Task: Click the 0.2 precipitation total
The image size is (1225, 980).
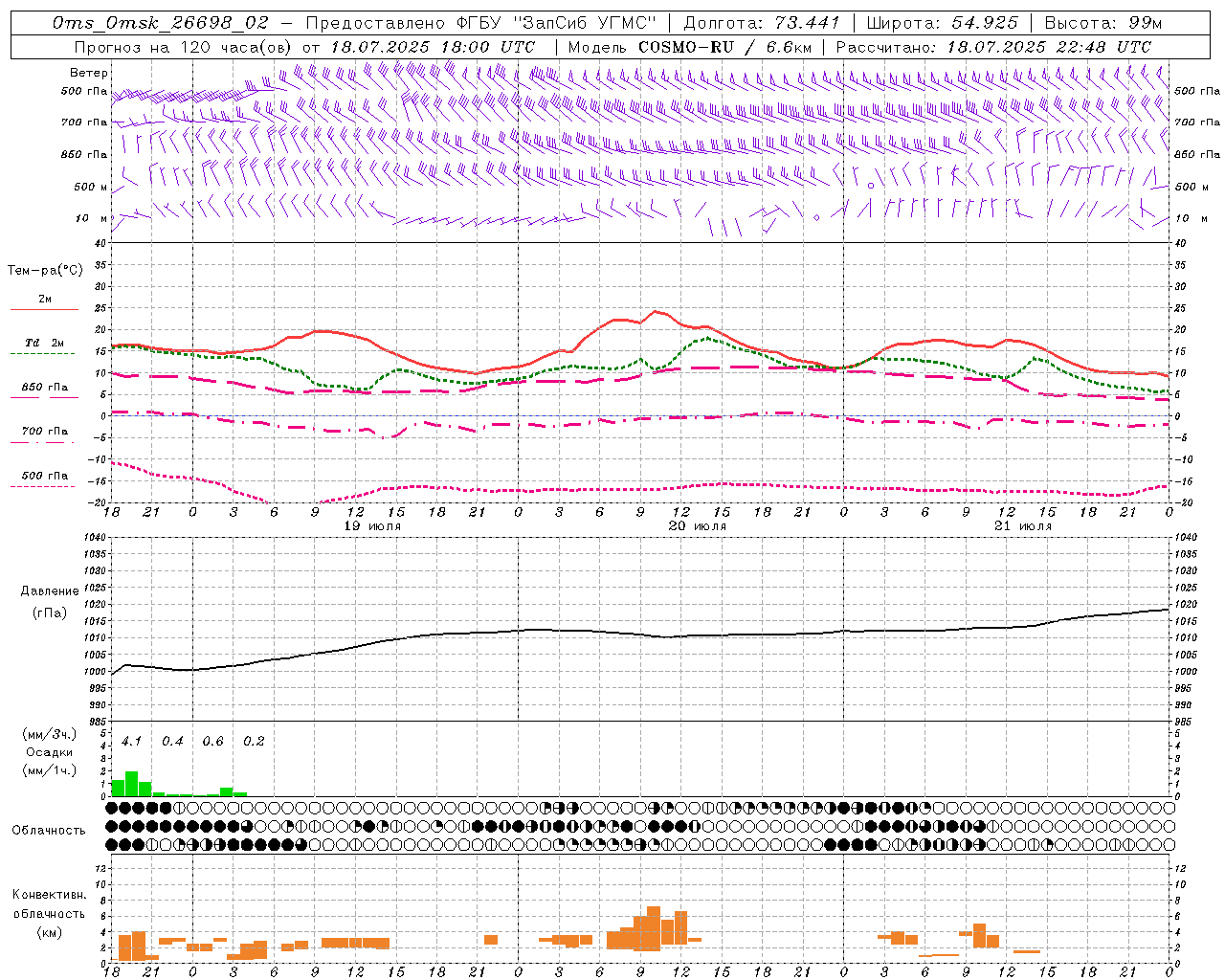Action: pos(254,741)
